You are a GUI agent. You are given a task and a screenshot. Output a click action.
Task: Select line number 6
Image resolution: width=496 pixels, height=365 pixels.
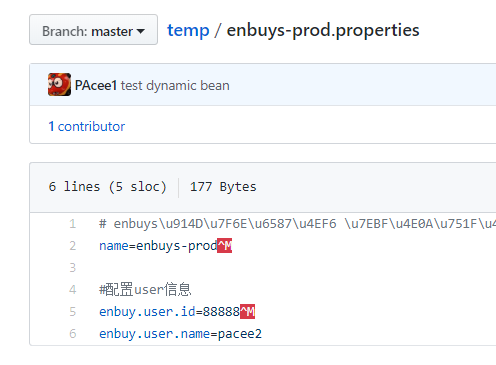pos(73,334)
